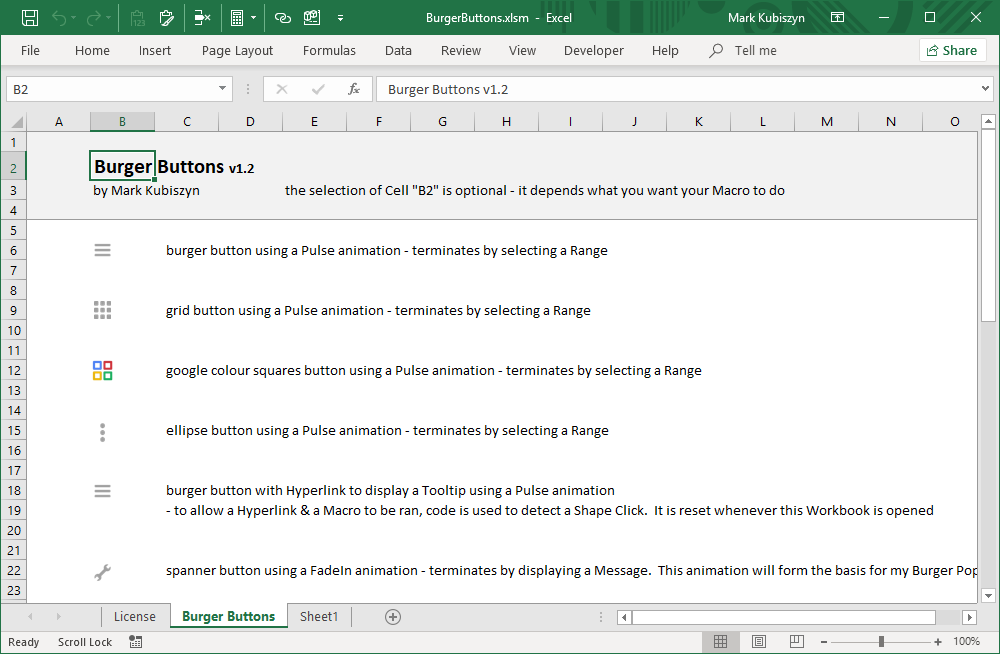Switch to Page Break Preview in the status bar
1000x654 pixels.
[x=797, y=642]
